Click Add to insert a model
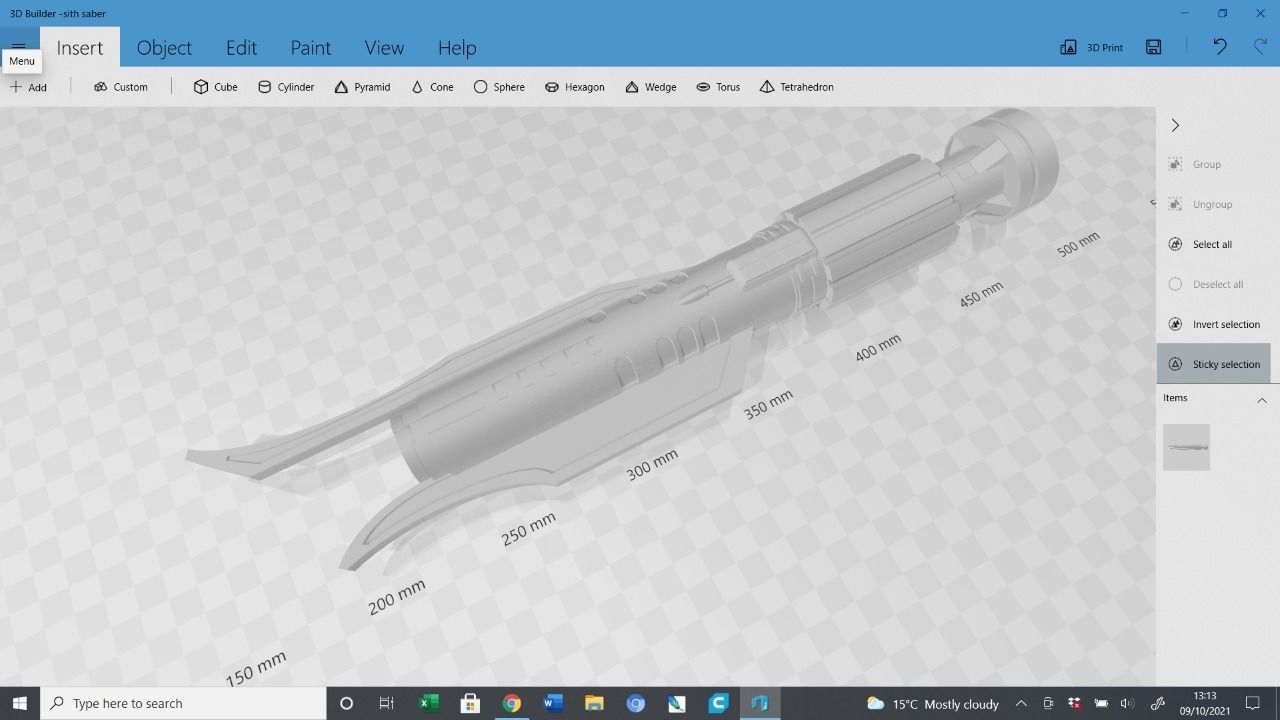 pos(29,87)
